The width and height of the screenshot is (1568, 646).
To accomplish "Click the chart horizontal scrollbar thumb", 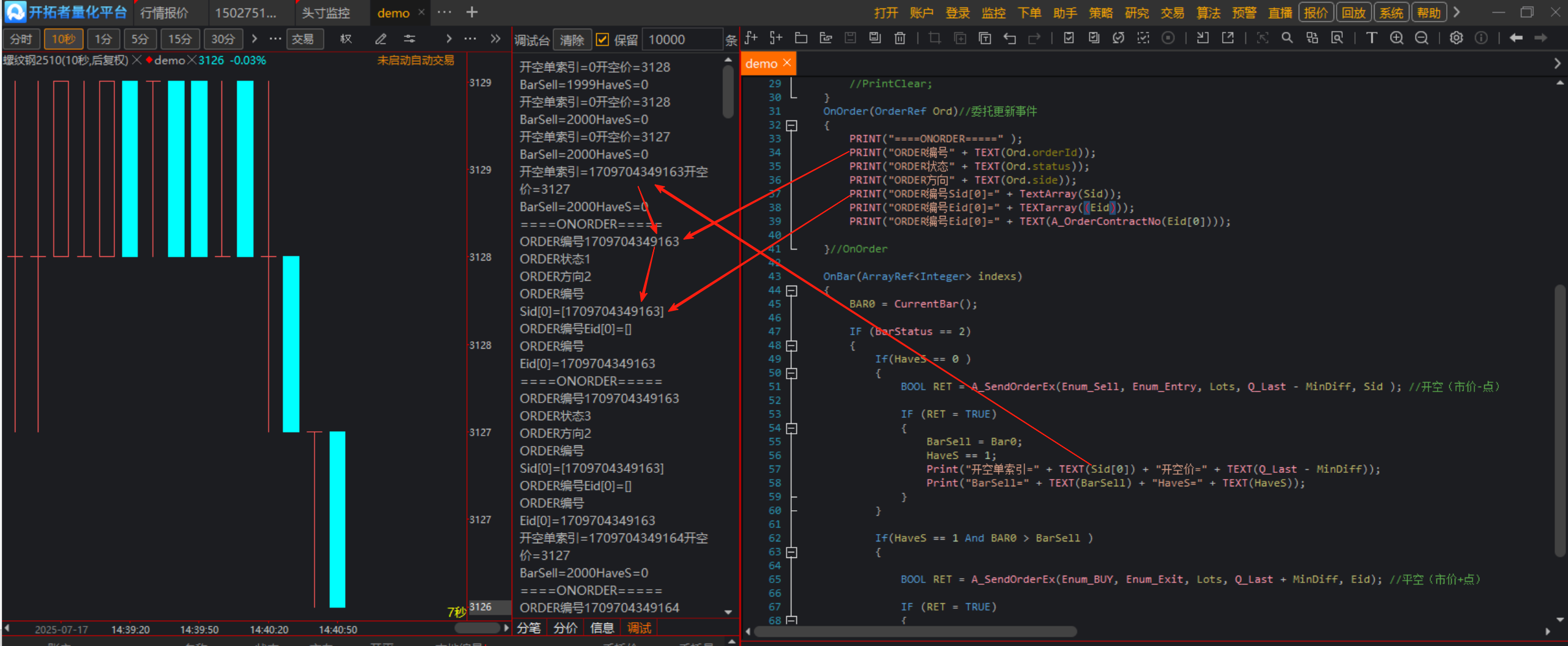I will [x=477, y=628].
